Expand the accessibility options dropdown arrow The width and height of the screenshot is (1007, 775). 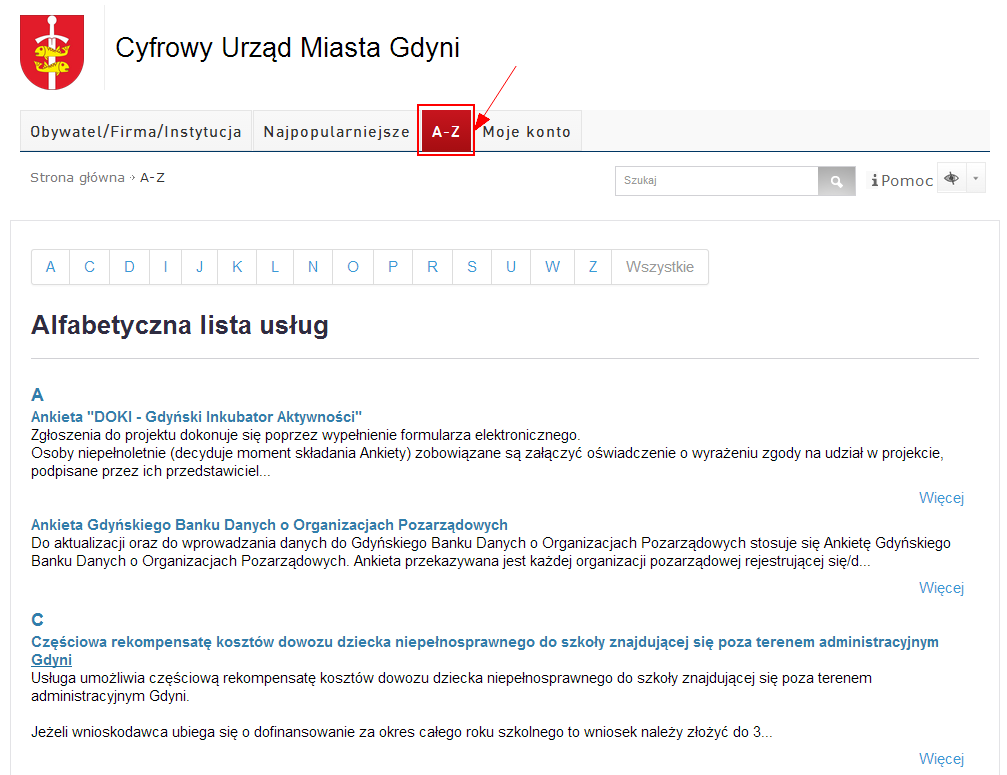[975, 178]
